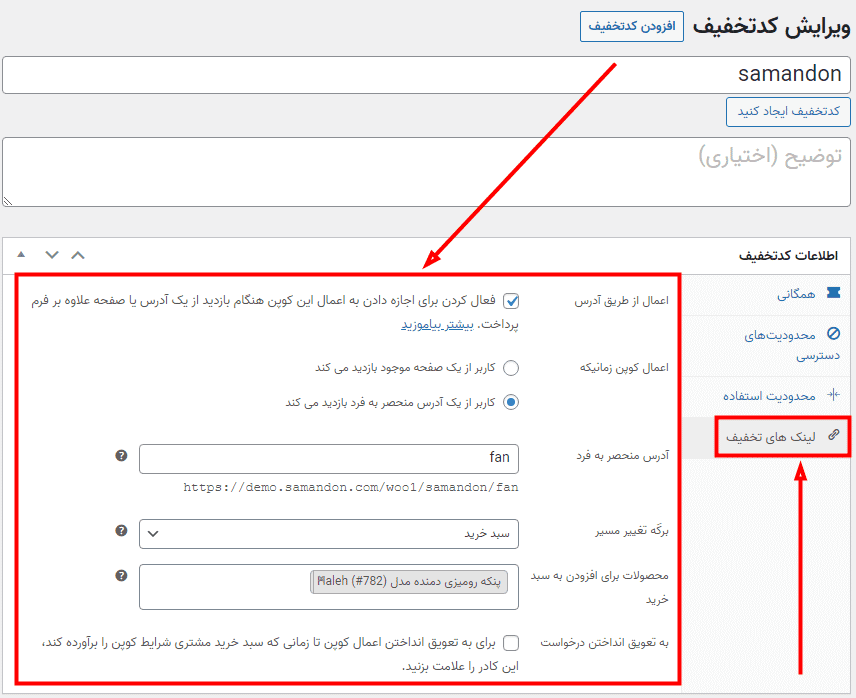Select radio کاربر از یک صفحه موجود بازدید می کند
This screenshot has width=856, height=698.
[x=511, y=368]
